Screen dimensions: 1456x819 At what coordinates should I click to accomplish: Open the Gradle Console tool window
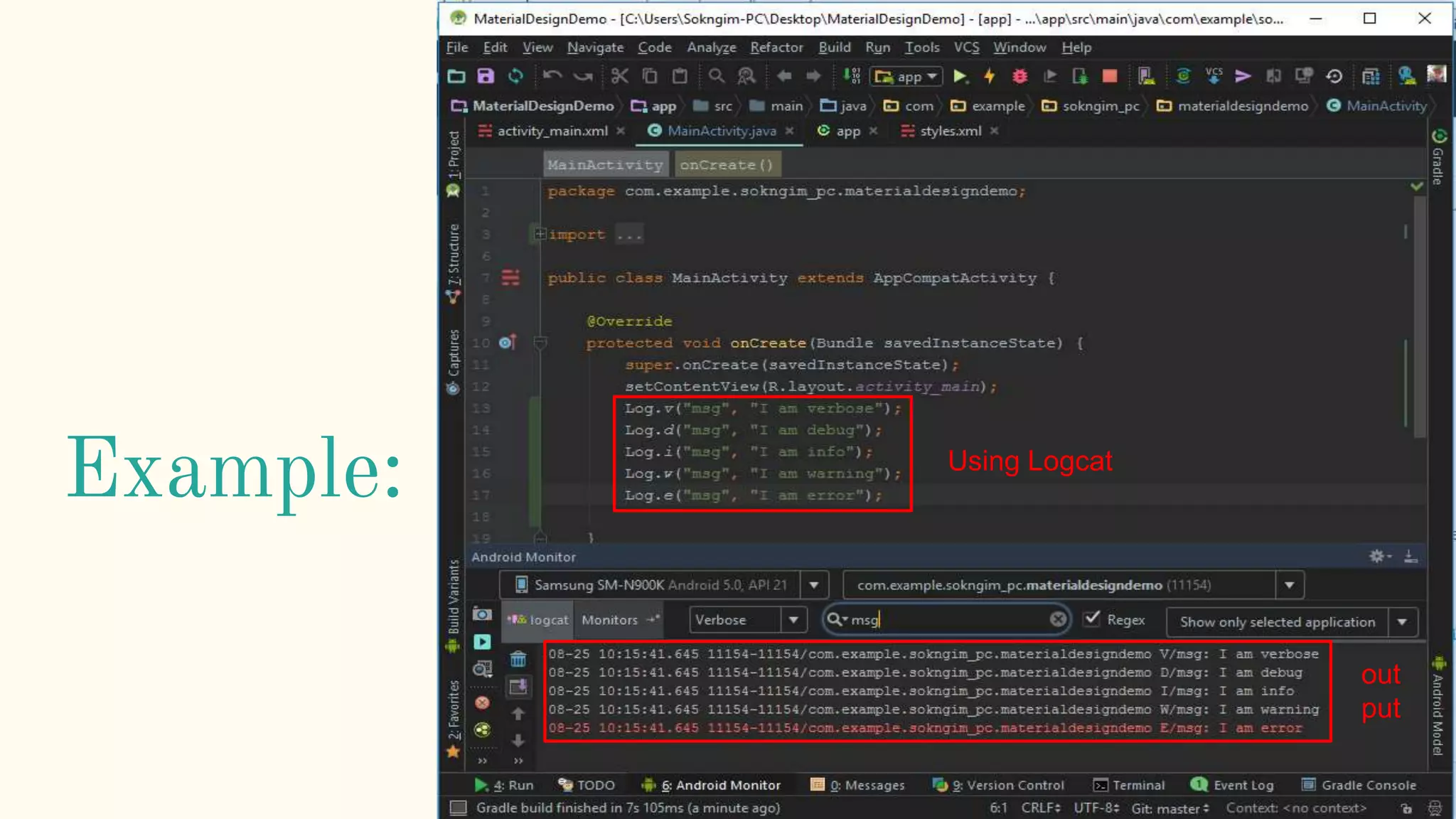(1359, 785)
